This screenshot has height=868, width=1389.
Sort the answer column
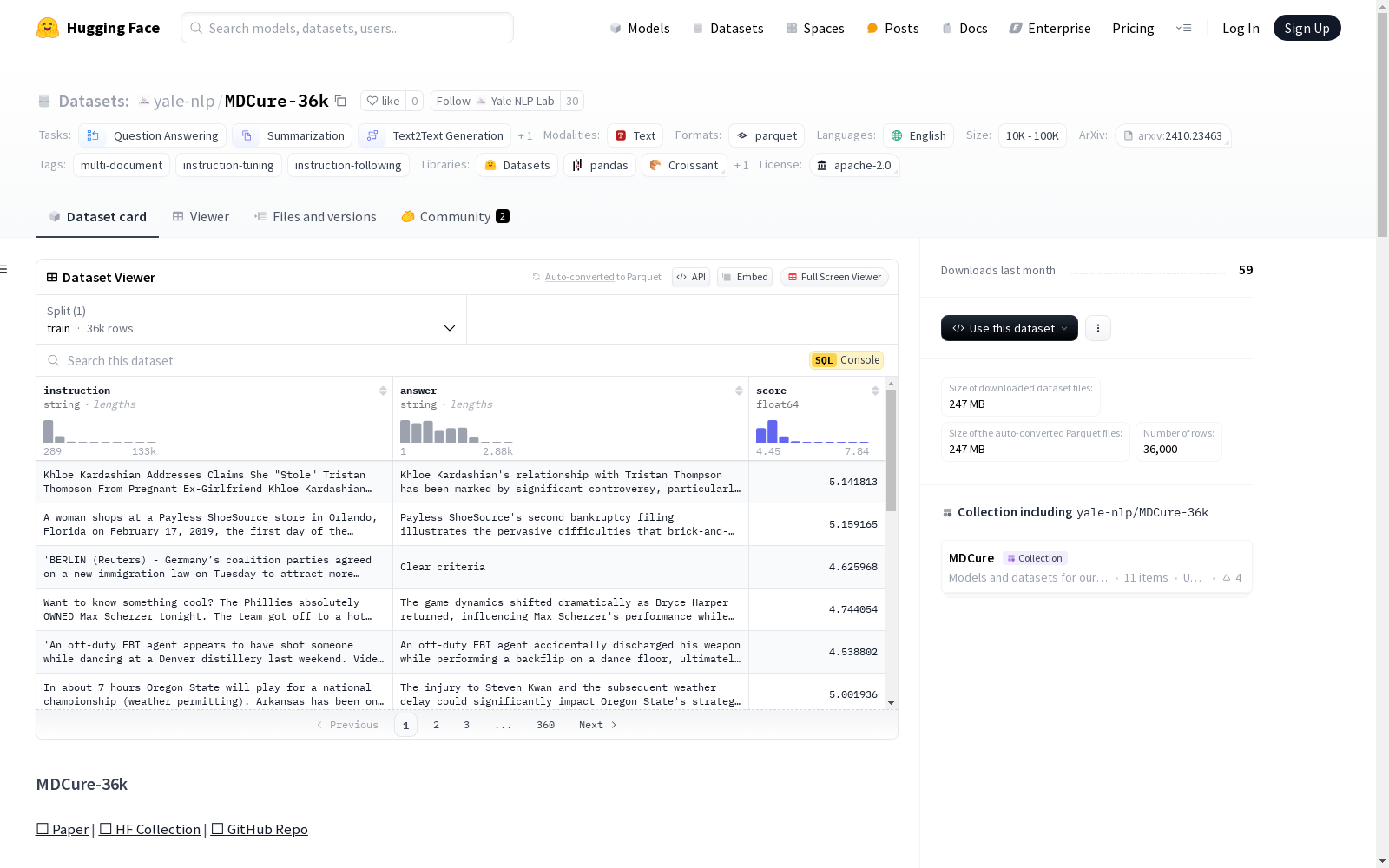[x=739, y=391]
